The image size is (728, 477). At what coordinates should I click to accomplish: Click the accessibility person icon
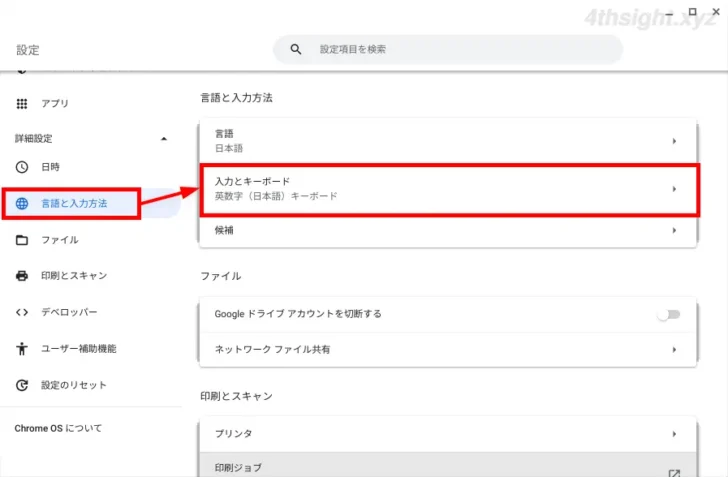click(x=22, y=348)
